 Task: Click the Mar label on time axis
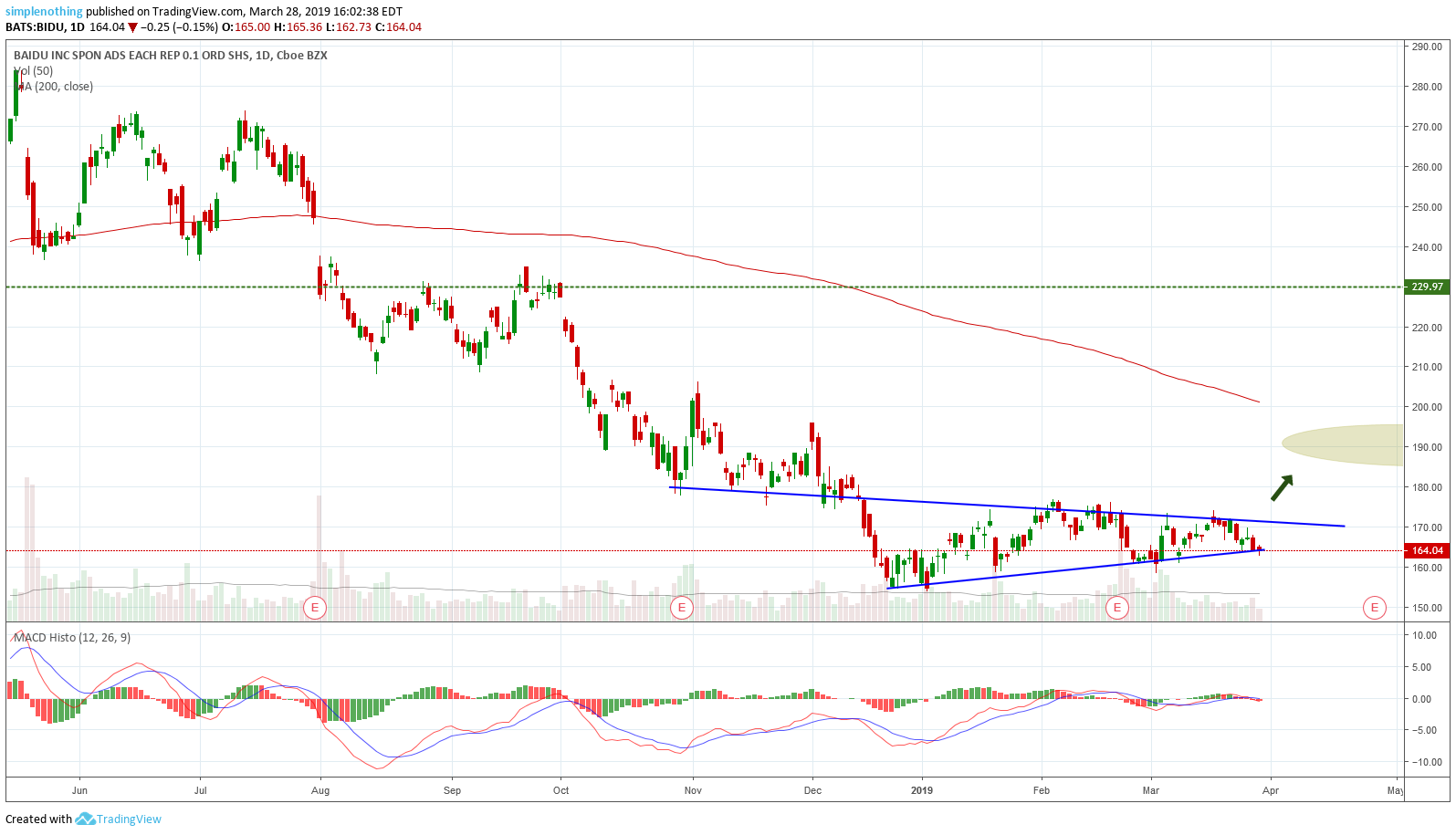(1151, 790)
